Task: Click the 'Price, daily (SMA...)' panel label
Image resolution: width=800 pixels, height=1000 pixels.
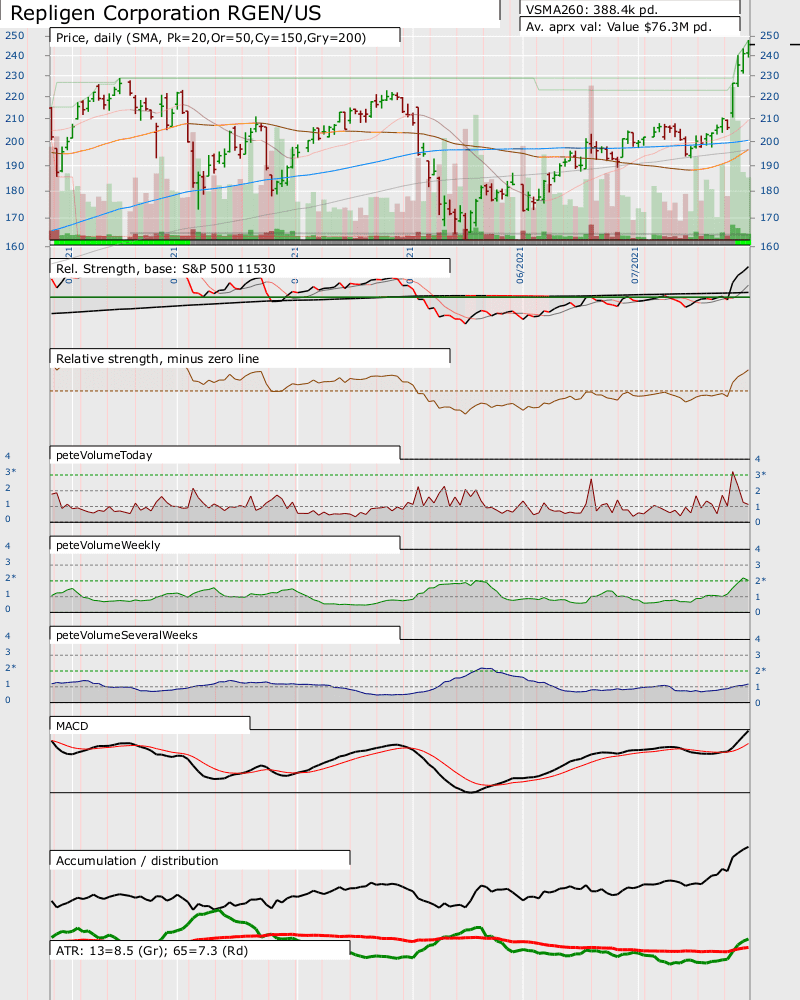Action: [211, 38]
